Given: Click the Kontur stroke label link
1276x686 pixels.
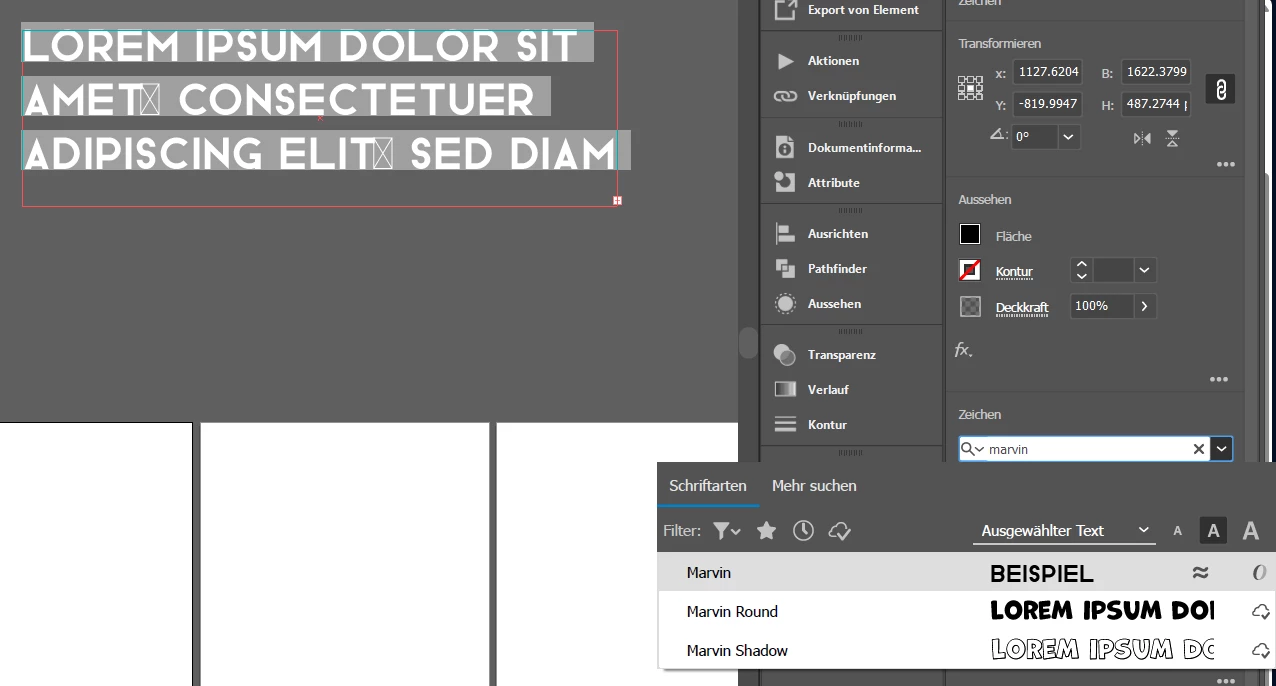Looking at the screenshot, I should coord(1014,272).
